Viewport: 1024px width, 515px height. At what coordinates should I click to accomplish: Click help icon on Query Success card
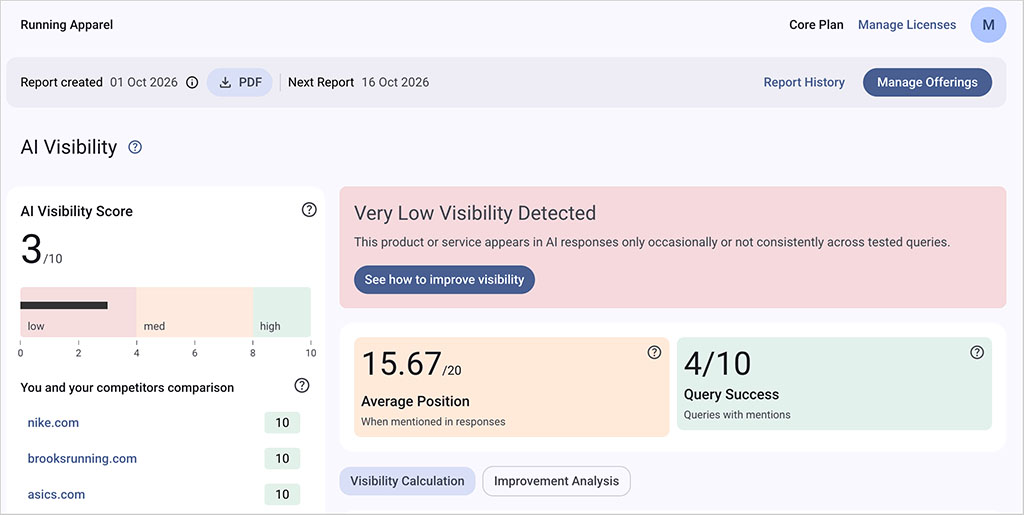pos(976,352)
